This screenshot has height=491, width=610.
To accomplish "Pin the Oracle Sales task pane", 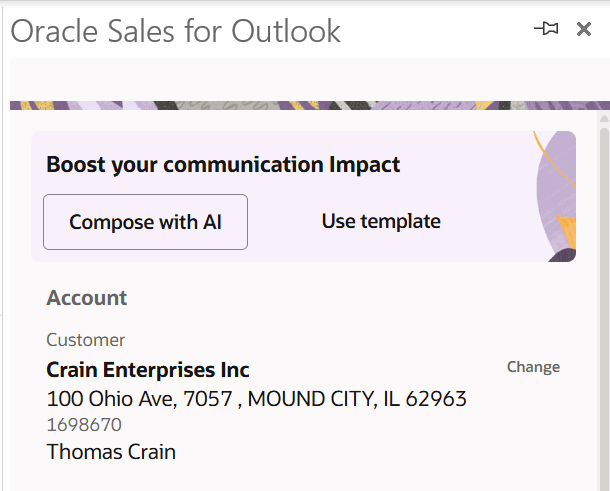I will coord(546,29).
